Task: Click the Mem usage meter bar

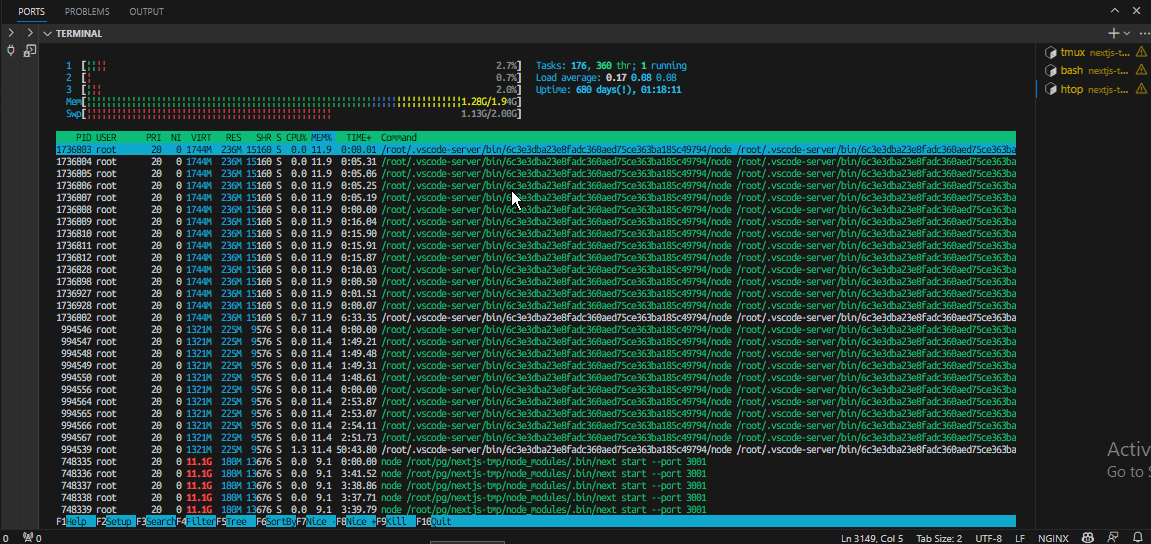Action: coord(293,101)
